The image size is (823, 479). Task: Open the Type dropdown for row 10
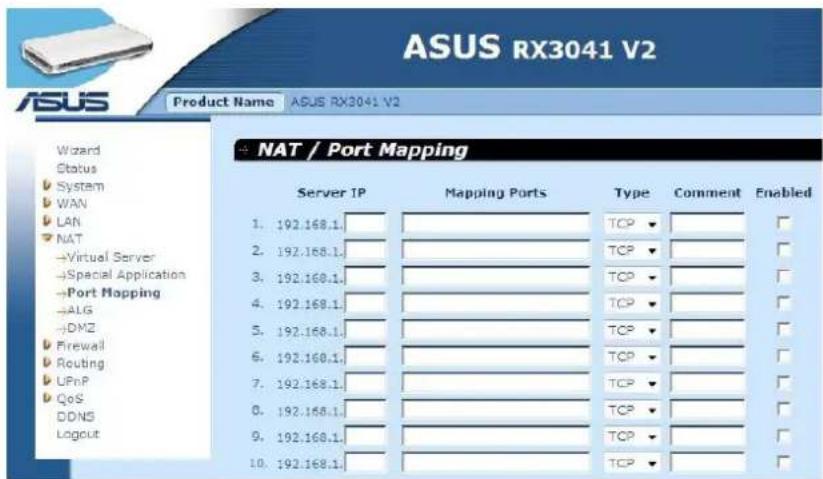(x=632, y=464)
